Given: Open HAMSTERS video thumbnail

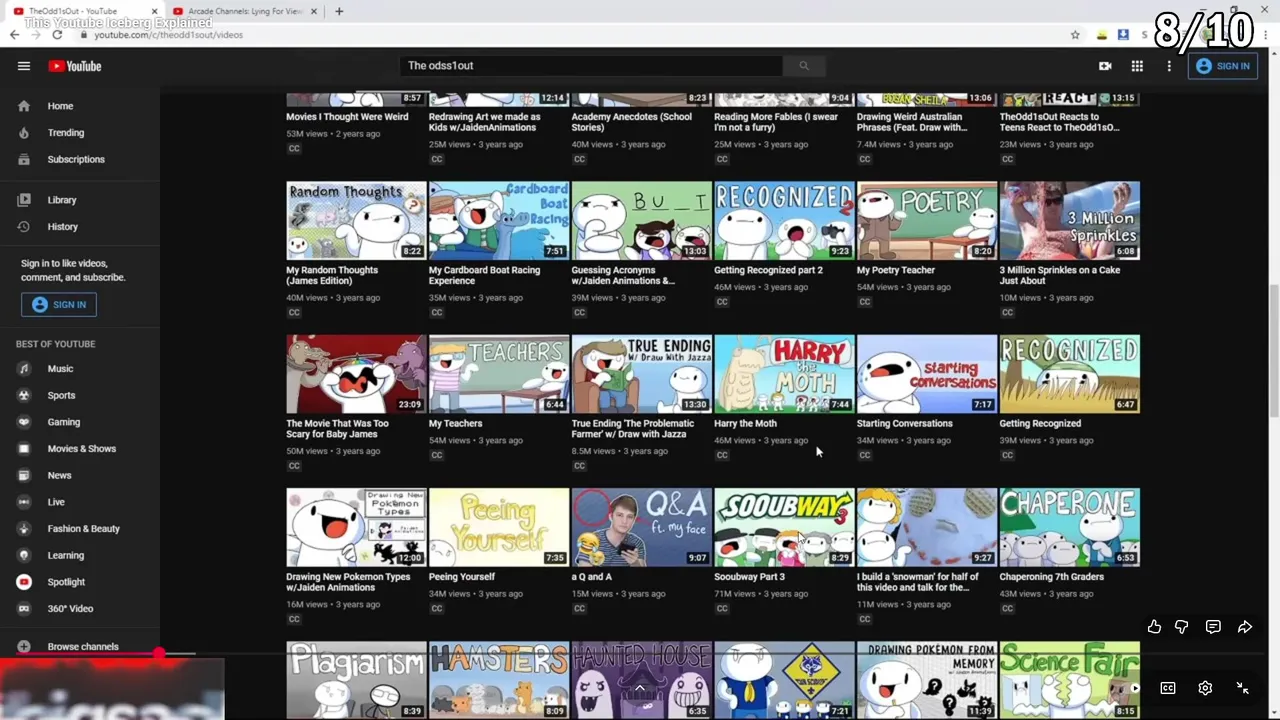Looking at the screenshot, I should [x=499, y=680].
